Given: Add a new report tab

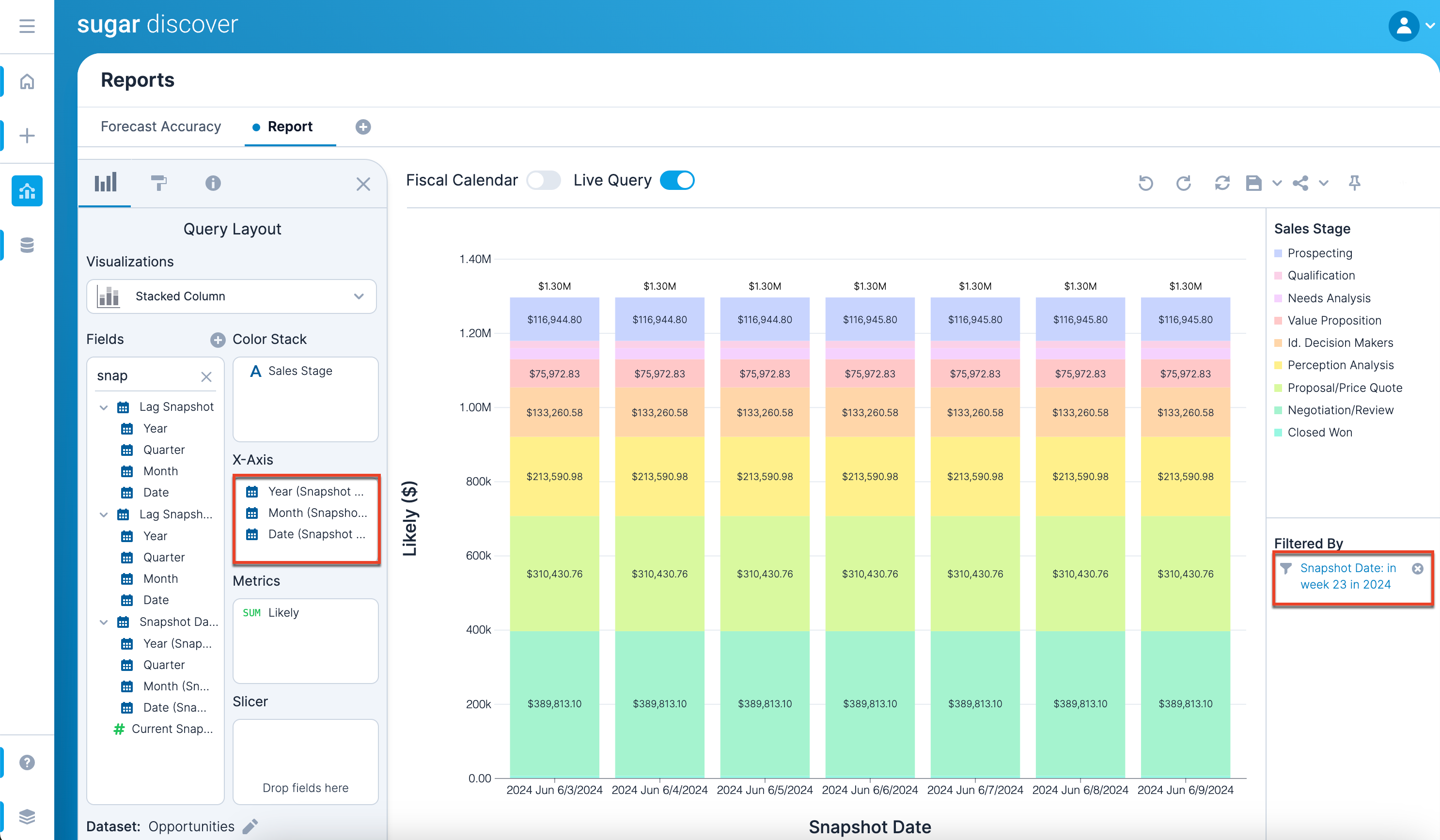Looking at the screenshot, I should click(x=363, y=127).
